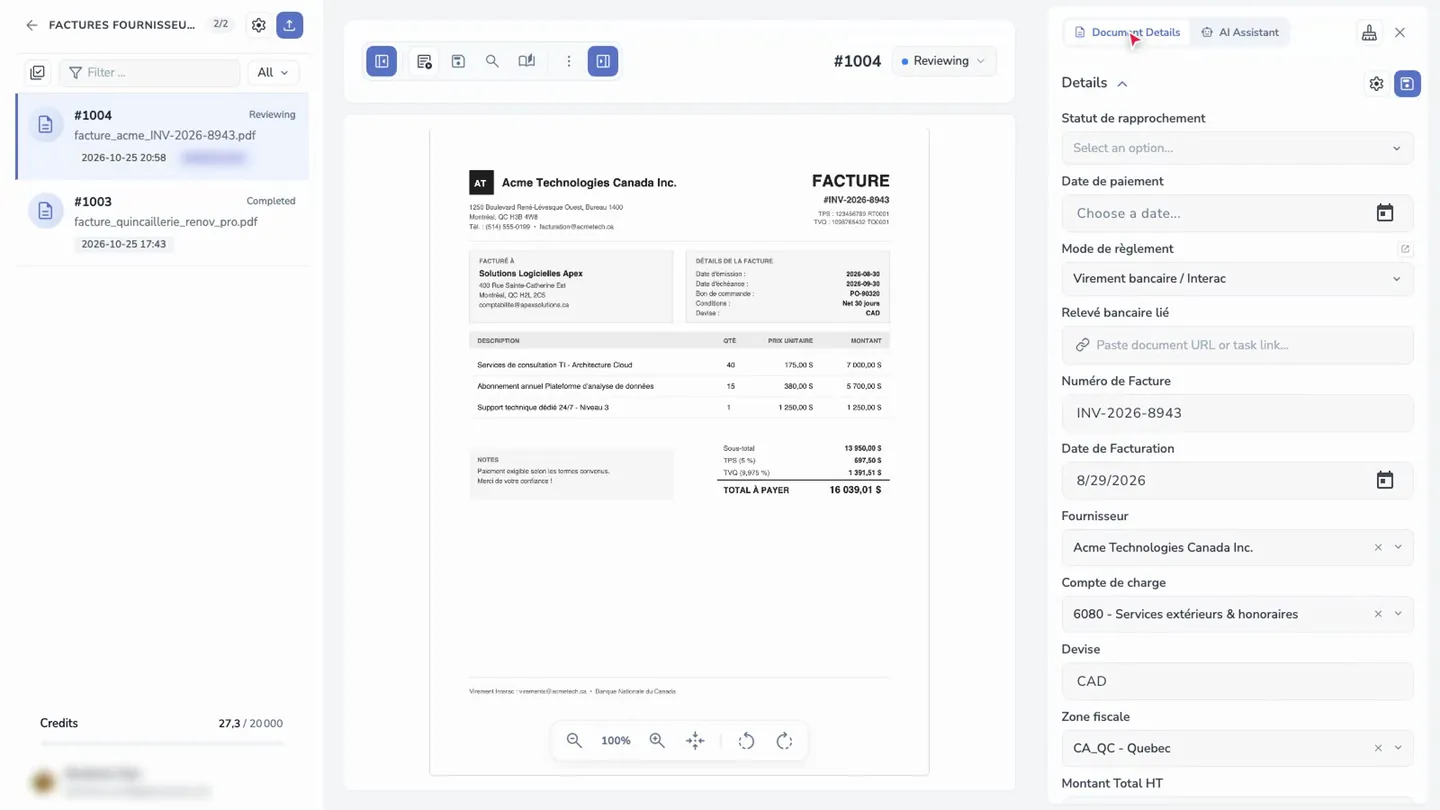Zoom out of the invoice preview
The height and width of the screenshot is (810, 1440).
574,741
